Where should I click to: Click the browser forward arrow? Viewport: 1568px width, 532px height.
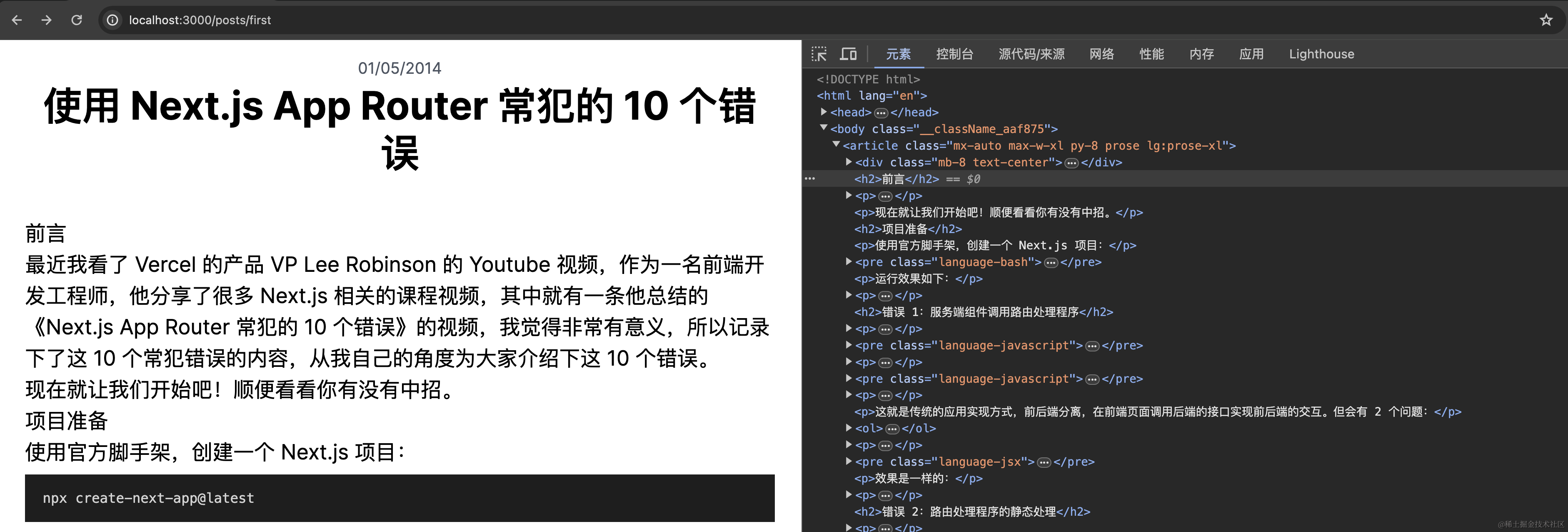(46, 20)
